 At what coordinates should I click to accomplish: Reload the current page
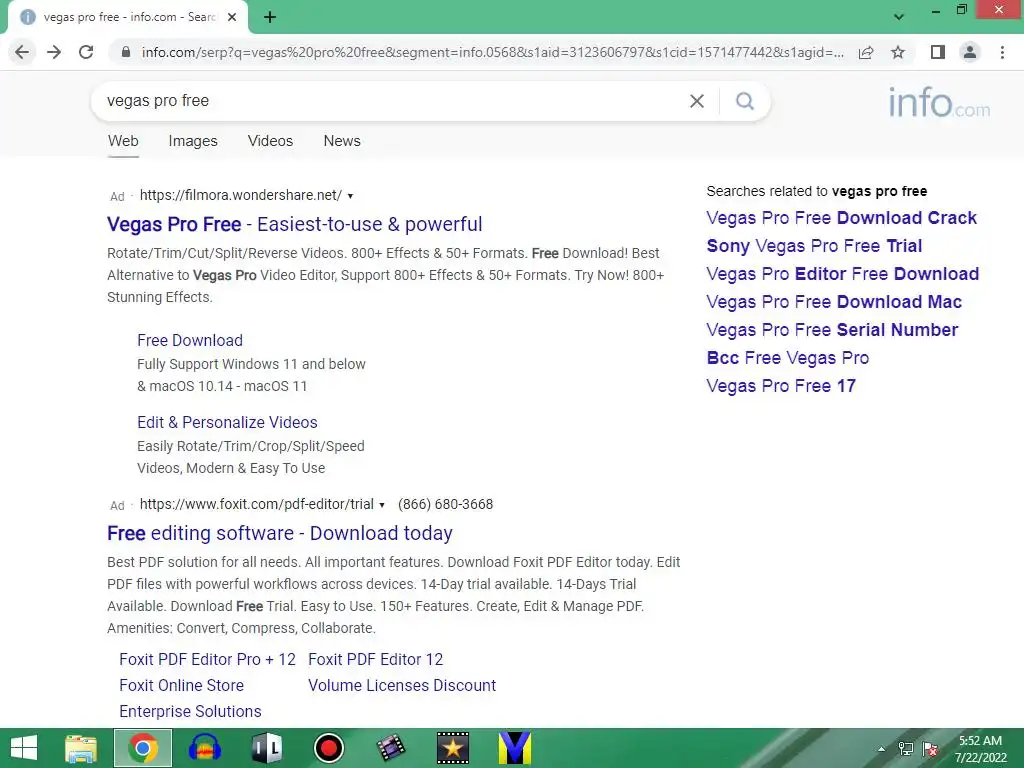86,52
